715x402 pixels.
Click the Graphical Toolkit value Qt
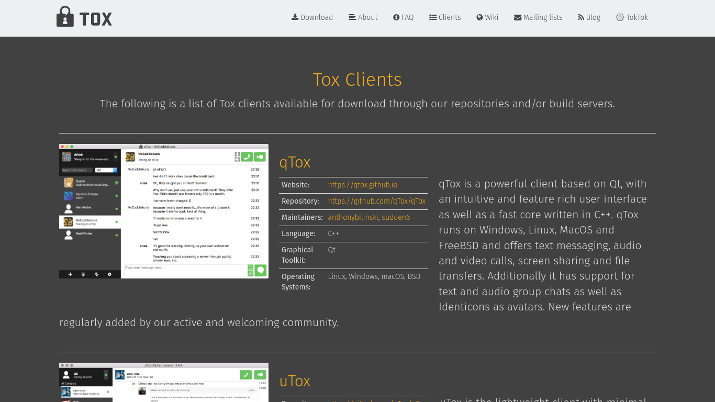[x=332, y=250]
